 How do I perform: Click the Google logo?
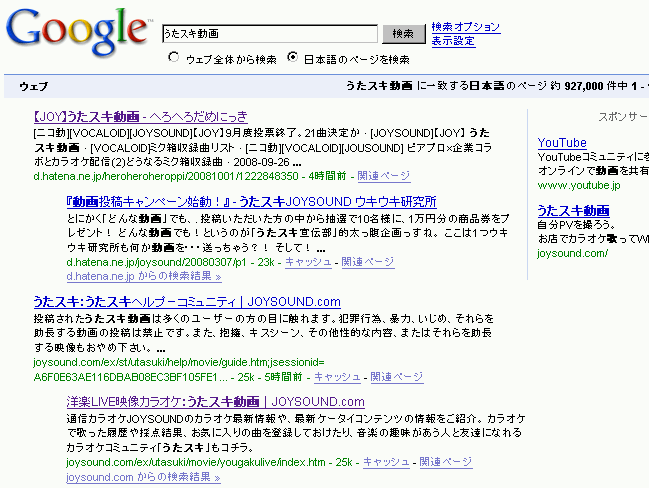pyautogui.click(x=79, y=31)
